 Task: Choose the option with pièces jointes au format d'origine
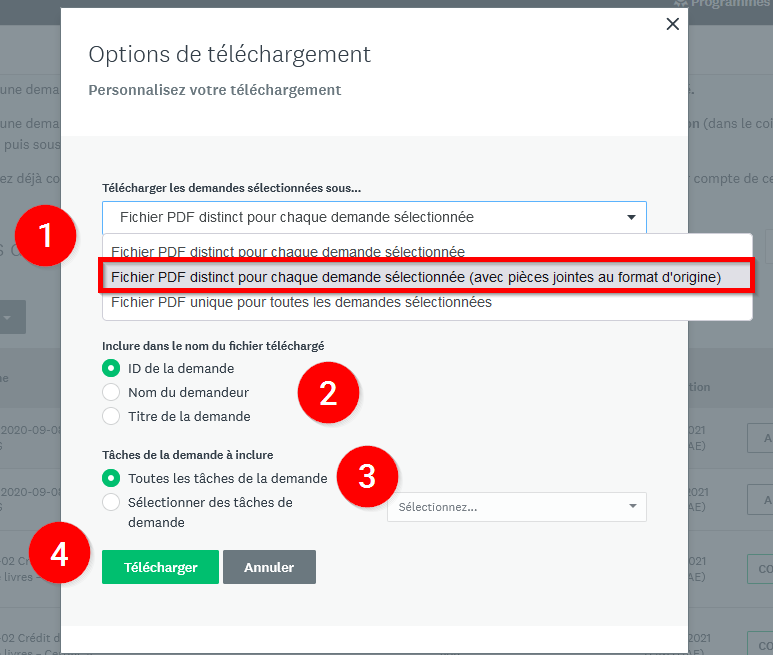[x=415, y=277]
